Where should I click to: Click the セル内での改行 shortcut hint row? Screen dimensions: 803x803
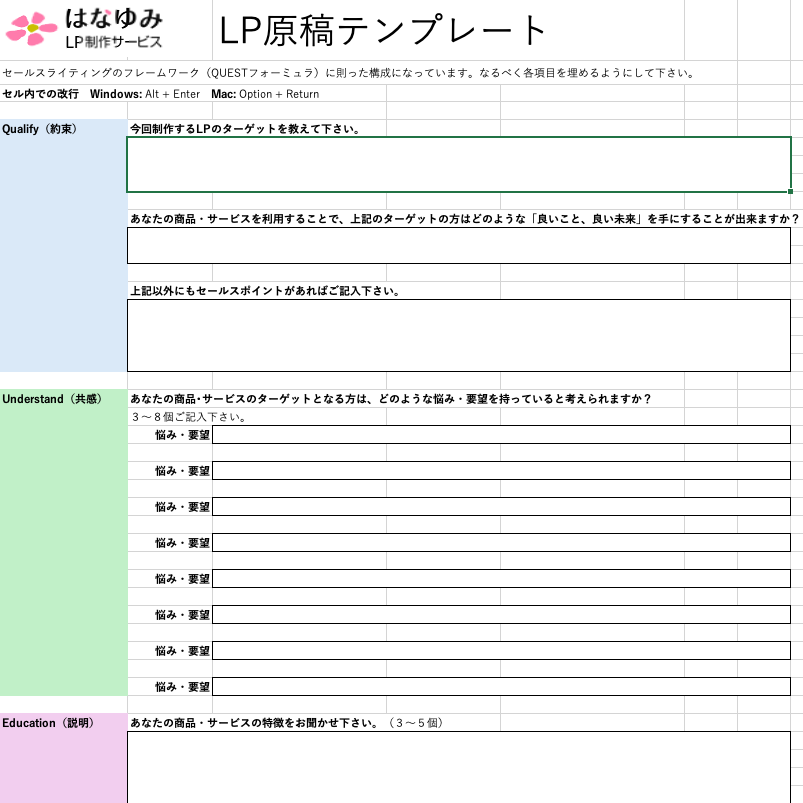click(x=160, y=94)
